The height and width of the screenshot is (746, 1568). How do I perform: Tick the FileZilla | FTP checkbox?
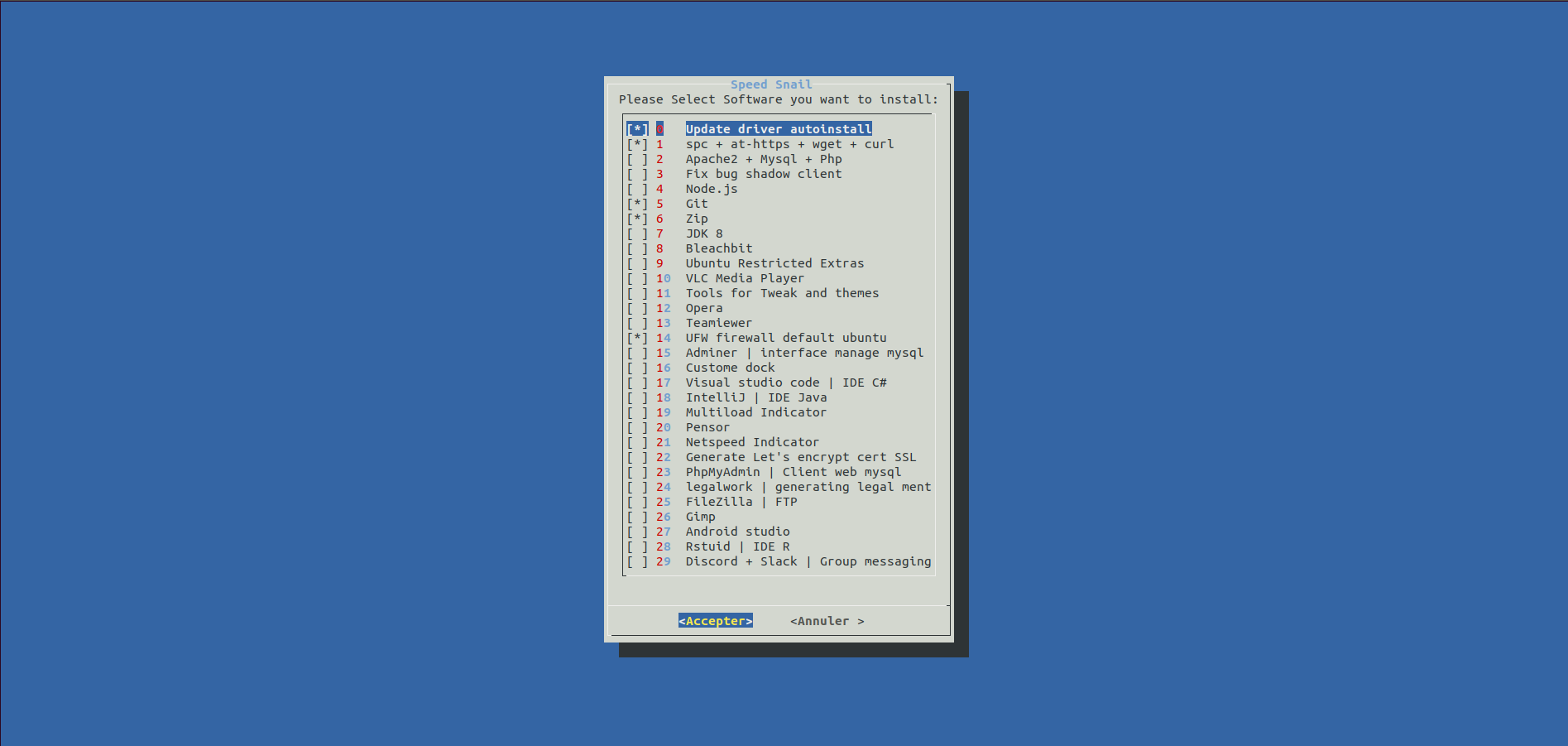637,502
